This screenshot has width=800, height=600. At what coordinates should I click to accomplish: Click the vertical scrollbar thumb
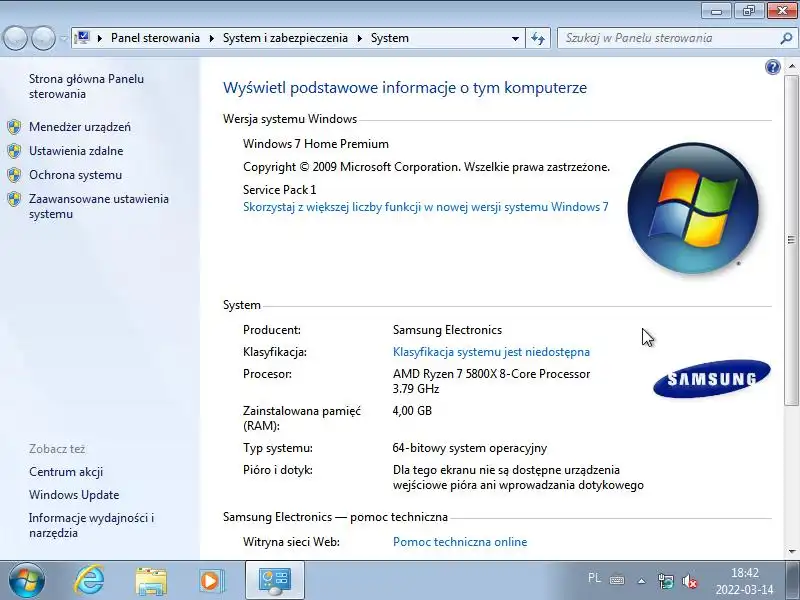pyautogui.click(x=791, y=240)
